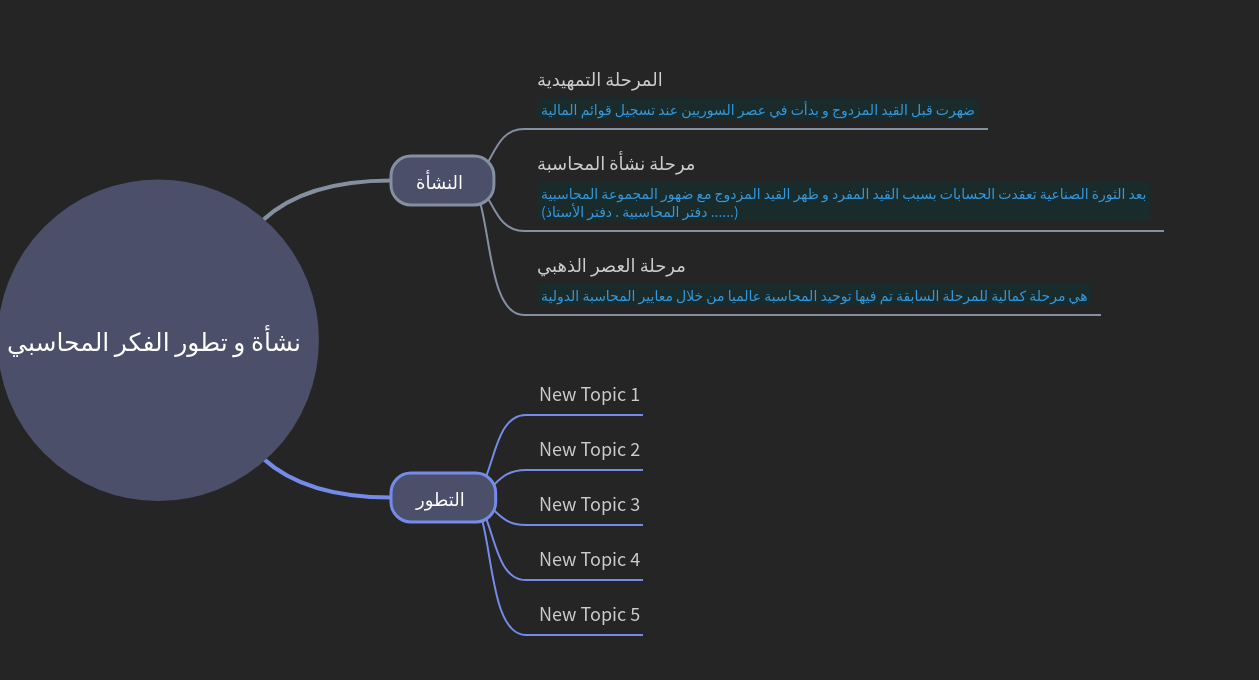Click the New Topic 1 node
The width and height of the screenshot is (1259, 680).
tap(589, 394)
